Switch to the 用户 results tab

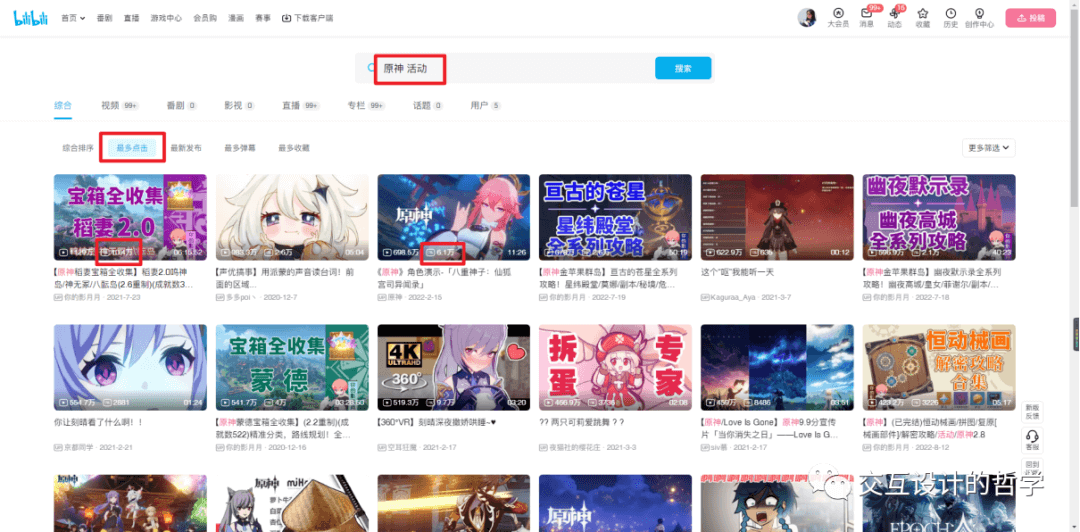pos(485,105)
